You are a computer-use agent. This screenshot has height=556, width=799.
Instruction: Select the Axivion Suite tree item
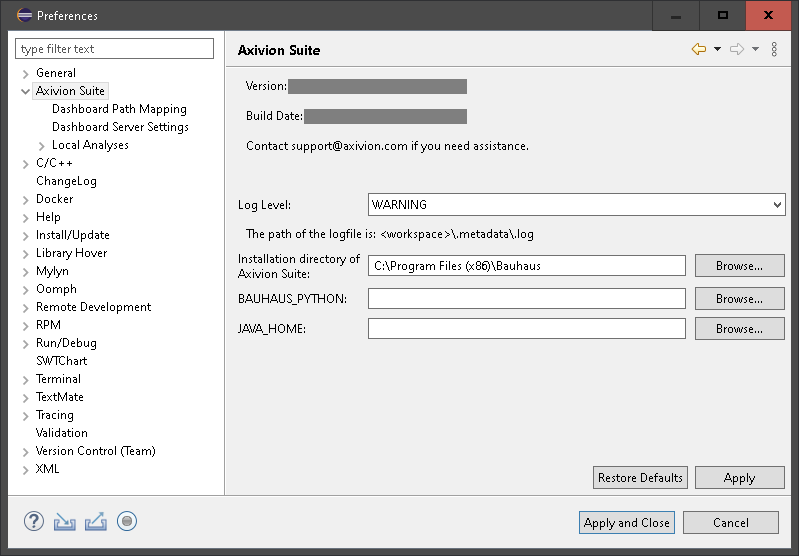coord(70,91)
